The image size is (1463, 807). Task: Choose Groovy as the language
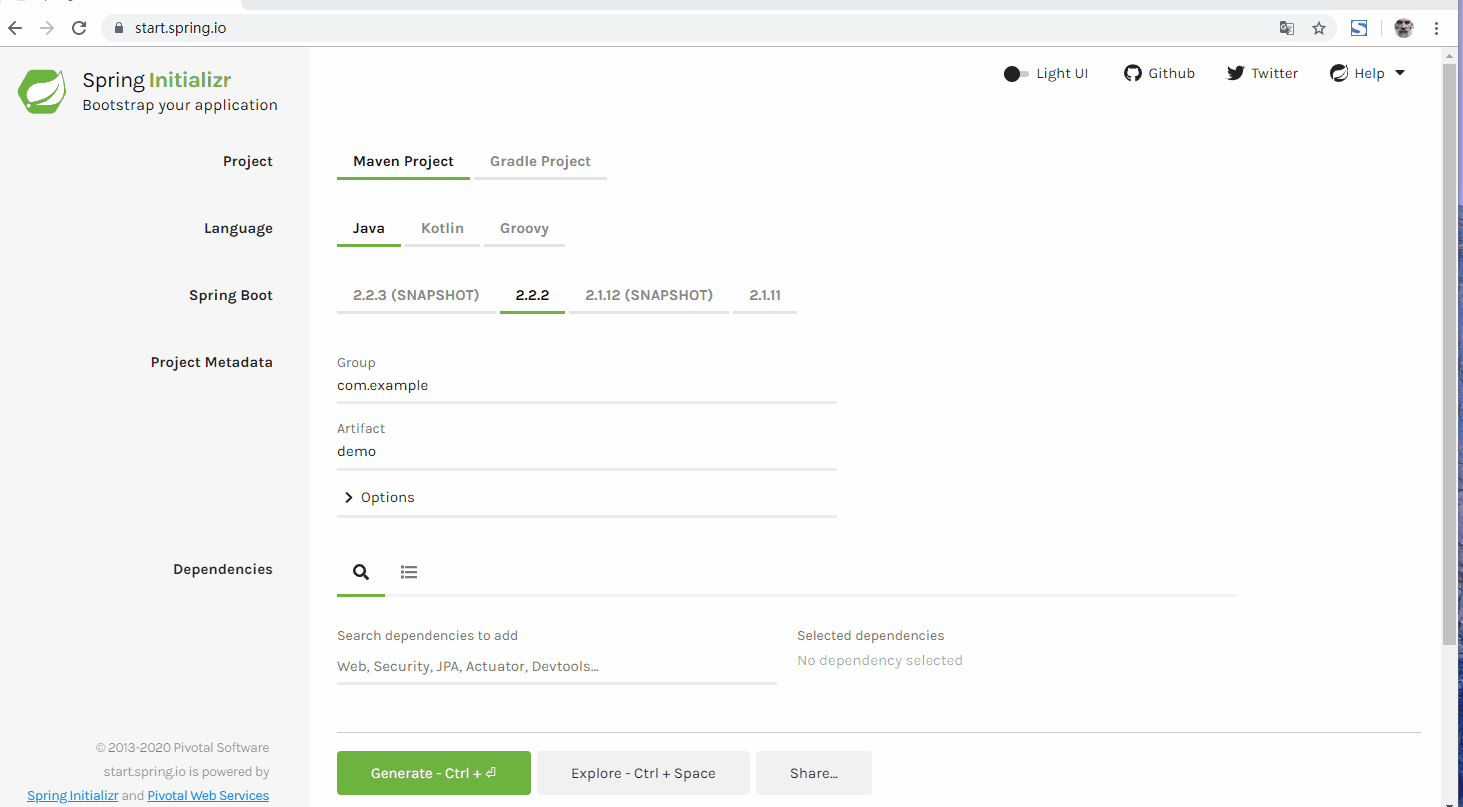(525, 229)
